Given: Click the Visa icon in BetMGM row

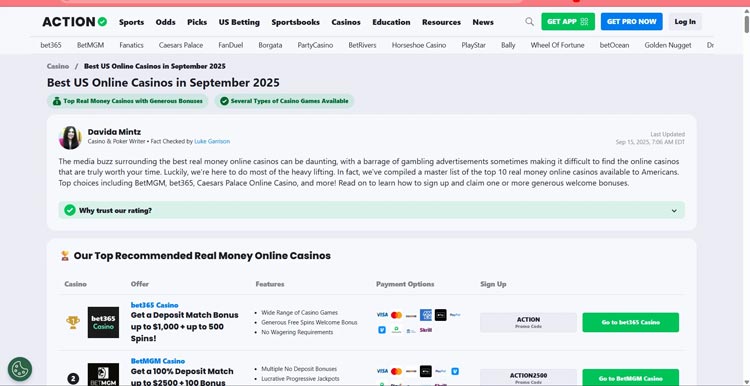Looking at the screenshot, I should pyautogui.click(x=382, y=371).
